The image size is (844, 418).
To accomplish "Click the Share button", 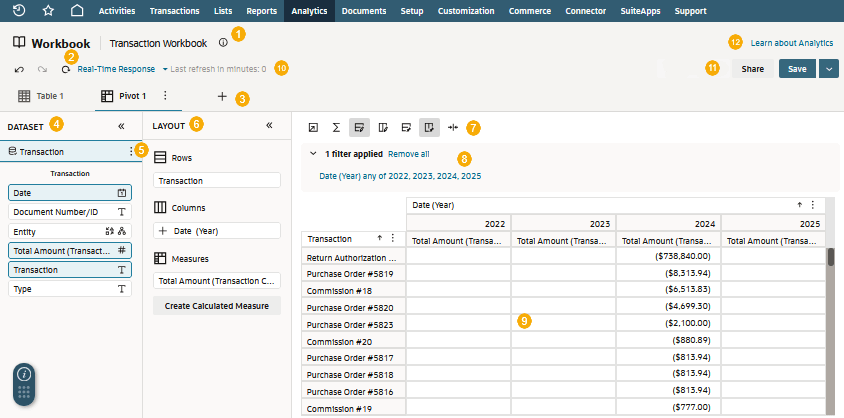I will (x=752, y=69).
